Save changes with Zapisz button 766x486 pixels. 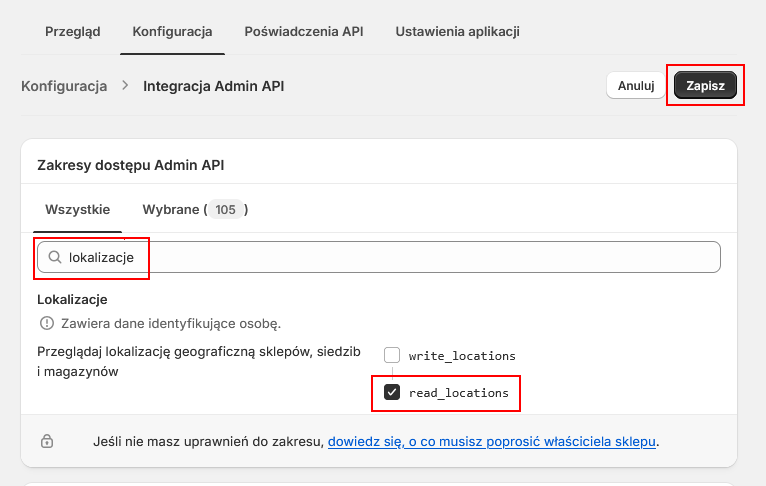[x=705, y=85]
